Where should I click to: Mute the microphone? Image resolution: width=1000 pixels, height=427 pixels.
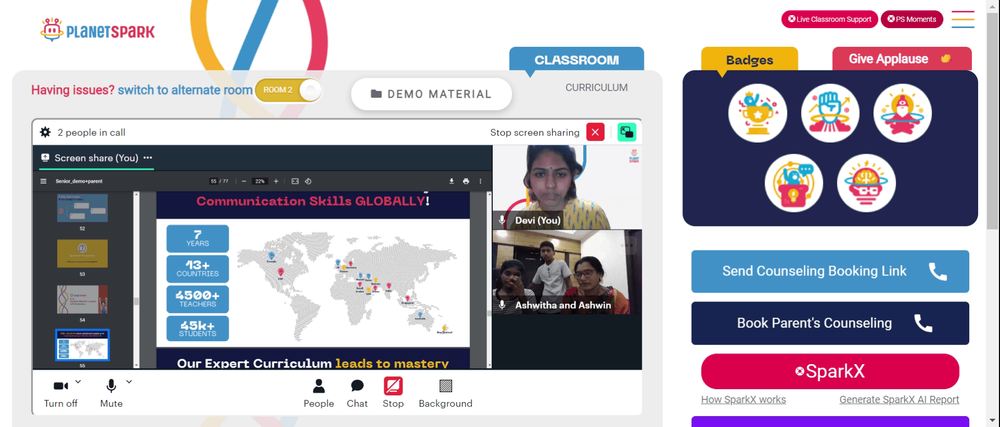tap(111, 393)
